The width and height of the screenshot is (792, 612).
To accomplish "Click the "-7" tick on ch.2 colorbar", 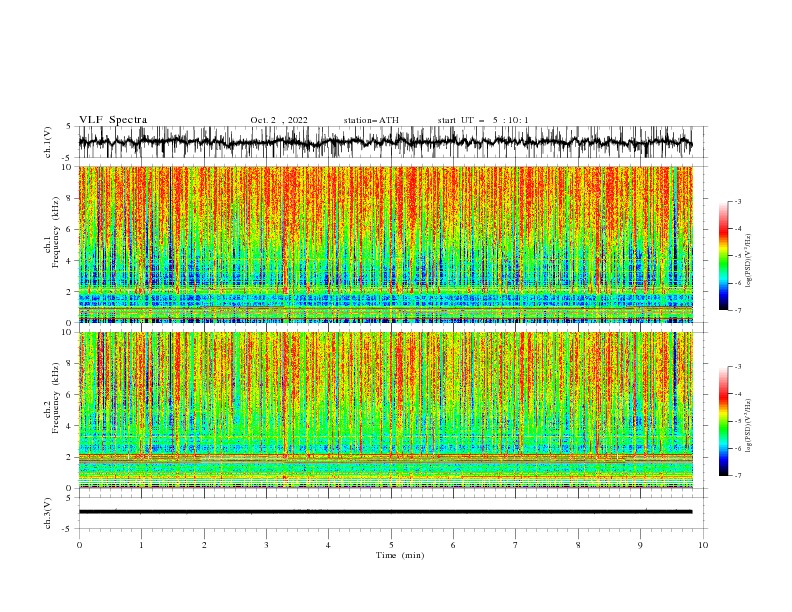I will coord(737,476).
